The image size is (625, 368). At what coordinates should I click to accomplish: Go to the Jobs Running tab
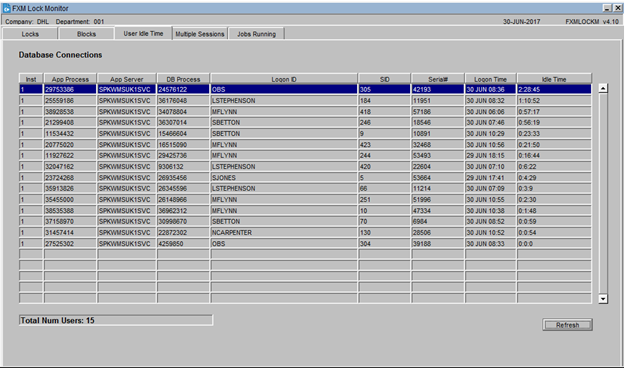256,34
